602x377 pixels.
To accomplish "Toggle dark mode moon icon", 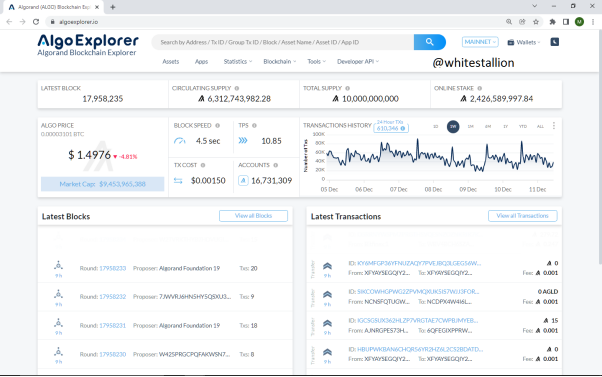I will pos(554,42).
